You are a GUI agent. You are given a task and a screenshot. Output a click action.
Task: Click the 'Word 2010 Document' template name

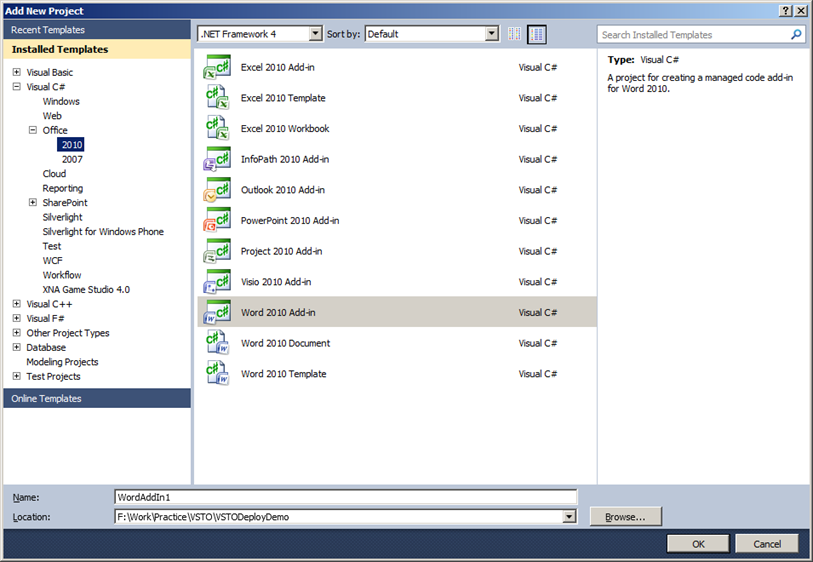[285, 343]
